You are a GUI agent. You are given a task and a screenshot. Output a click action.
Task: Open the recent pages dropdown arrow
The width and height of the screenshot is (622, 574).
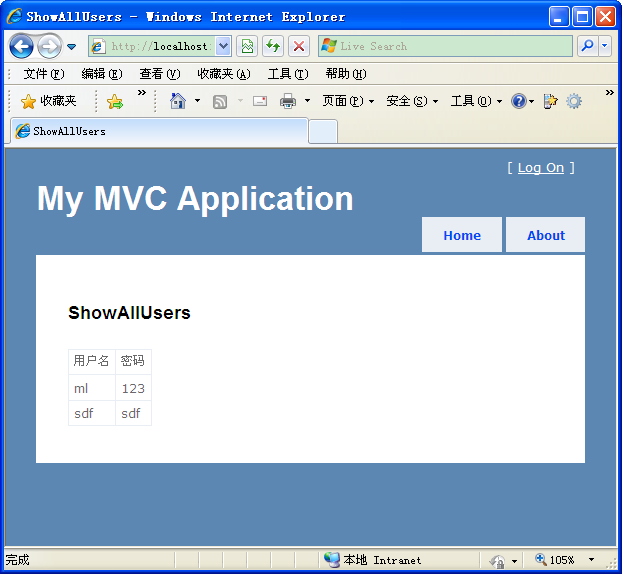(71, 47)
